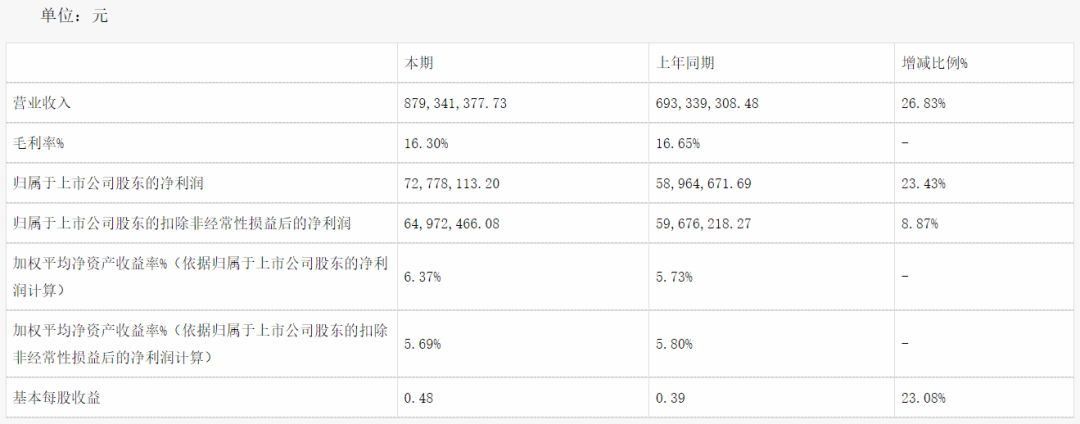Screen dimensions: 1080x424
Task: Click the 单位：元 unit label
Action: [x=74, y=16]
